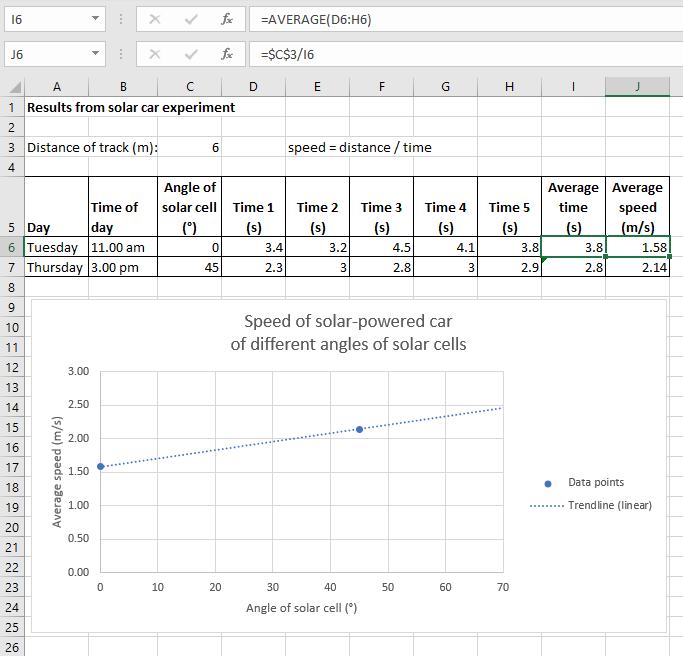Click the Thursday Time 5 cell showing 2.9

pos(510,267)
